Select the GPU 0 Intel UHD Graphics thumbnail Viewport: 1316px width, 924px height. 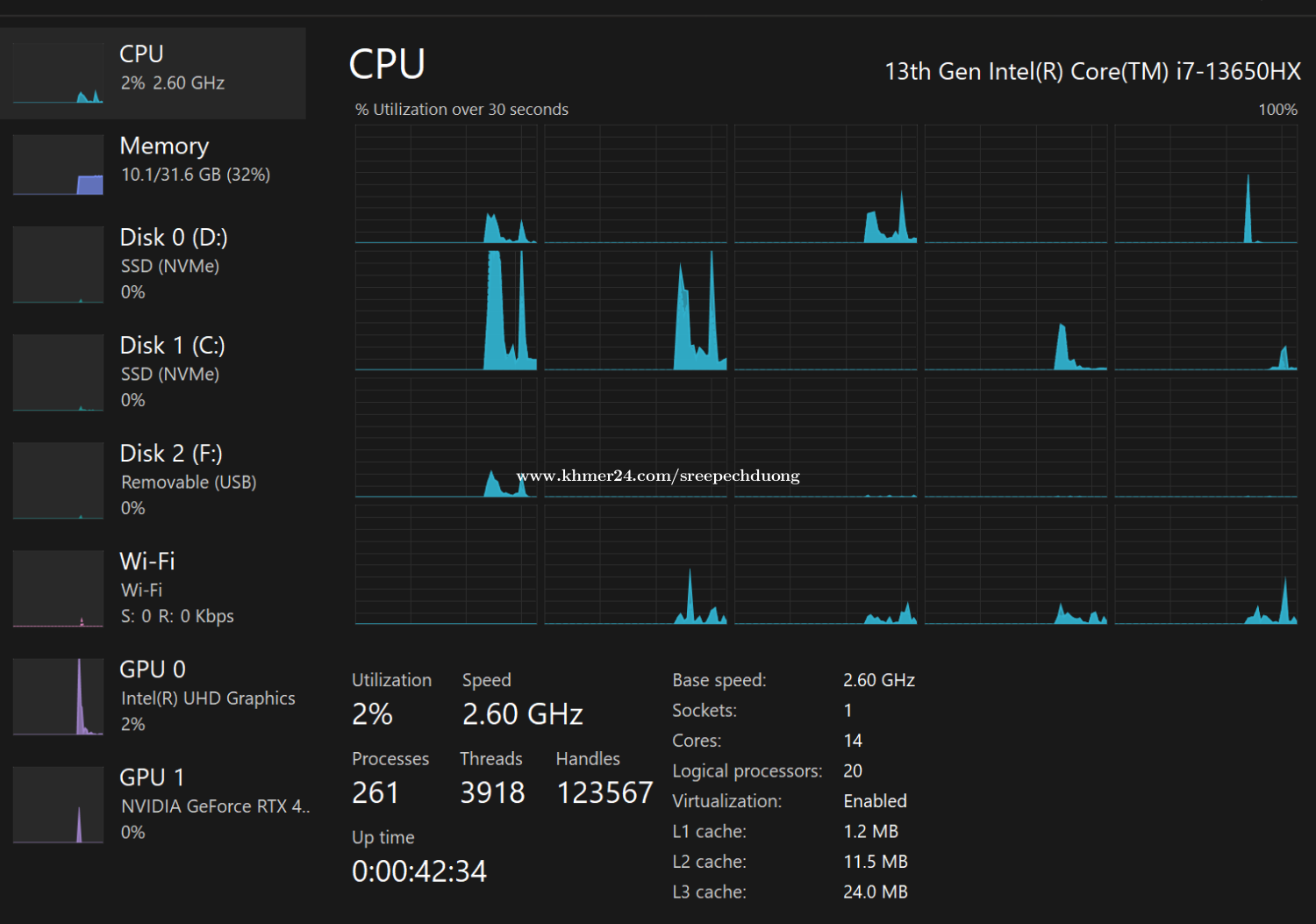(x=58, y=697)
